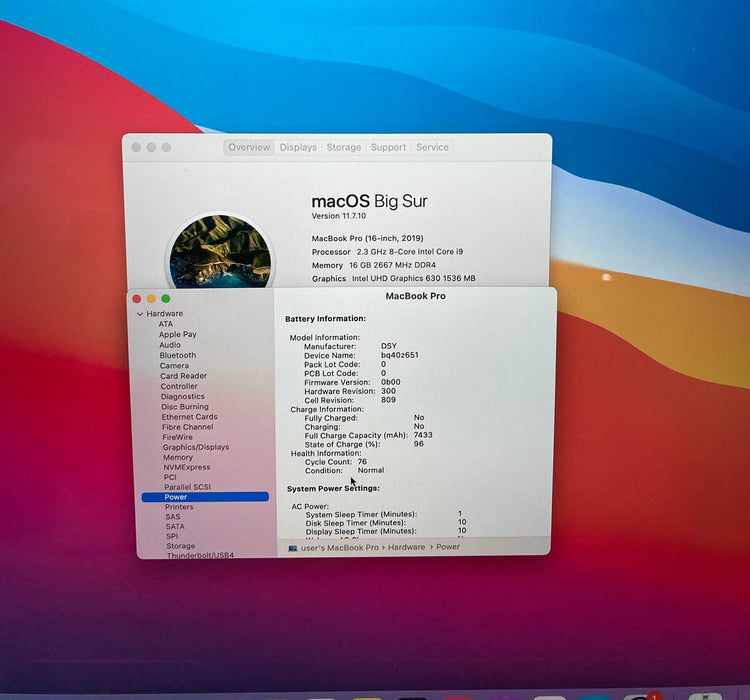The image size is (750, 700).
Task: Open Graphics/Displays in the sidebar
Action: click(x=196, y=447)
